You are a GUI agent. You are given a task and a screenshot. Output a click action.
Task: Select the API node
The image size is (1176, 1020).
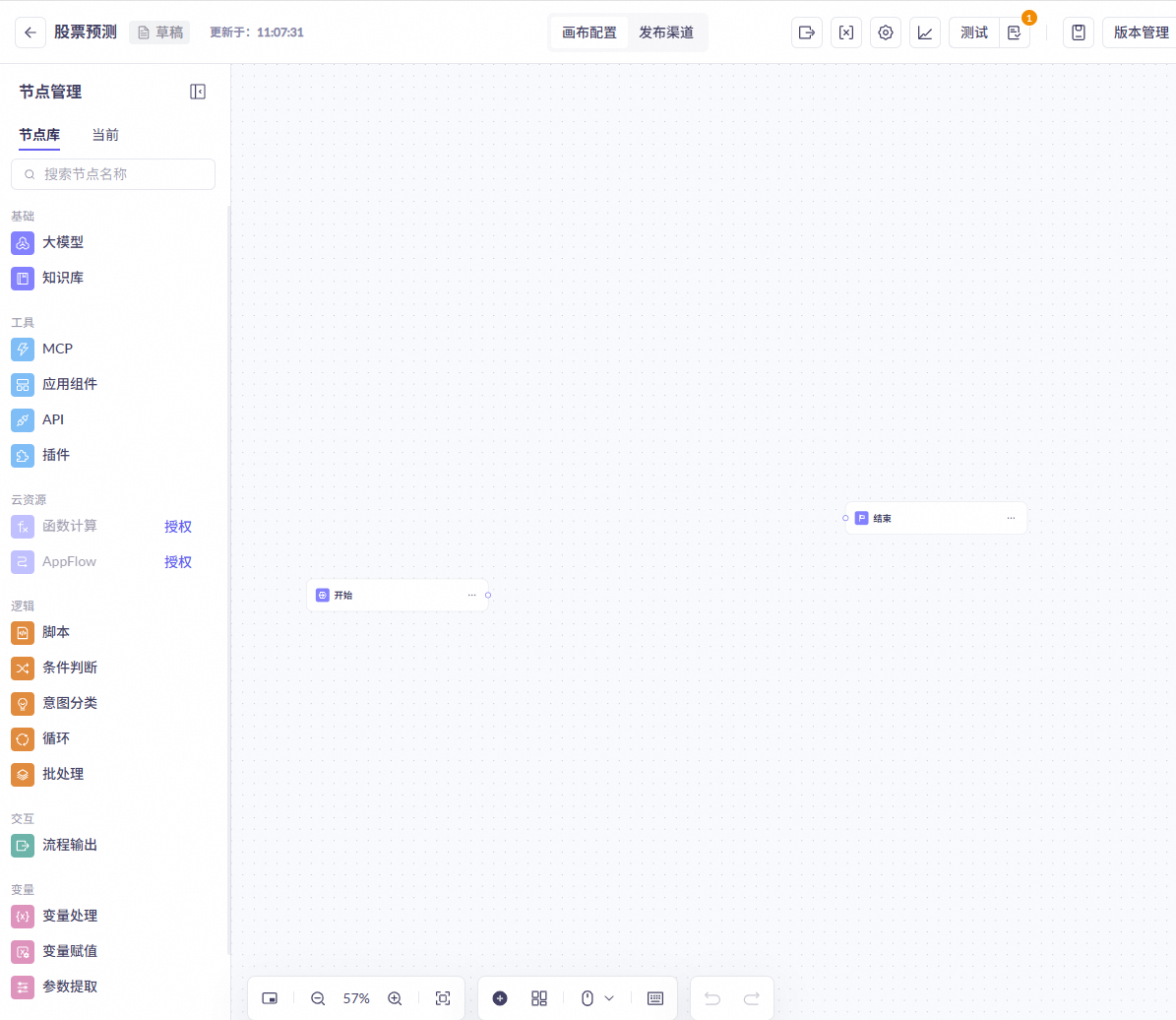click(x=37, y=419)
